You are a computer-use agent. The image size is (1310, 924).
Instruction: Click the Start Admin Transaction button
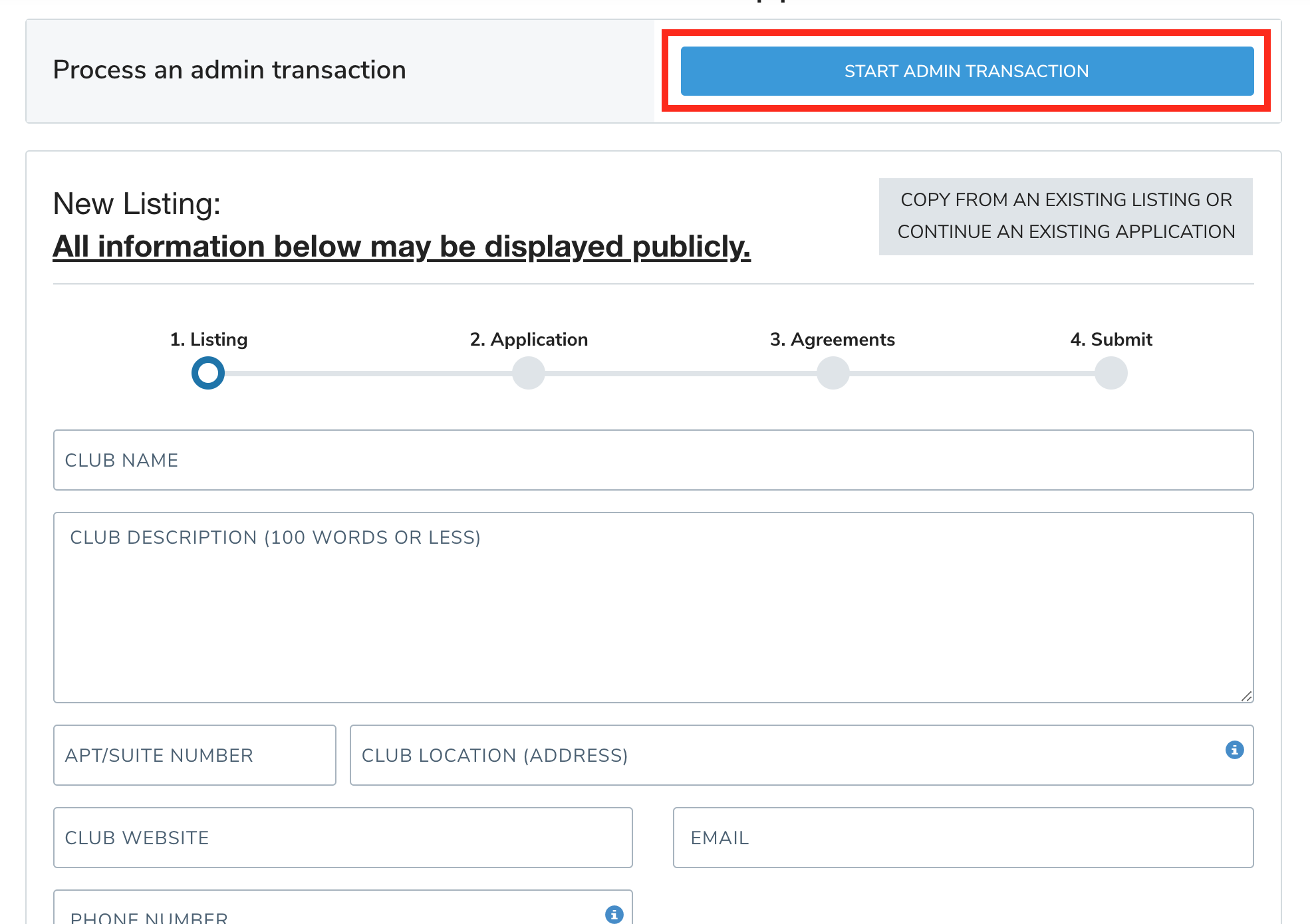coord(966,71)
